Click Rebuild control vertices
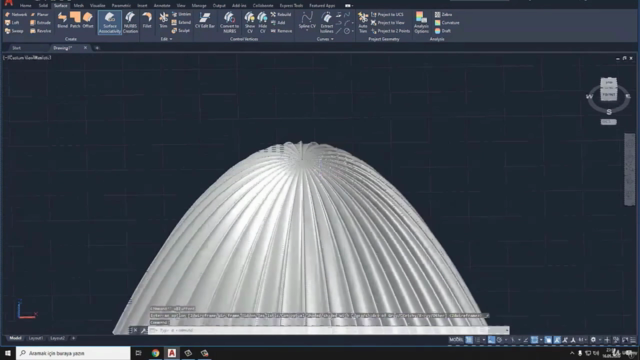The width and height of the screenshot is (640, 360). point(281,15)
